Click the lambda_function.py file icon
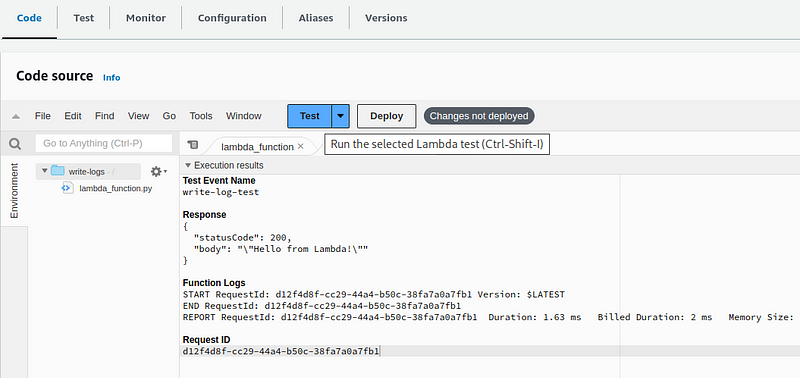 click(66, 188)
